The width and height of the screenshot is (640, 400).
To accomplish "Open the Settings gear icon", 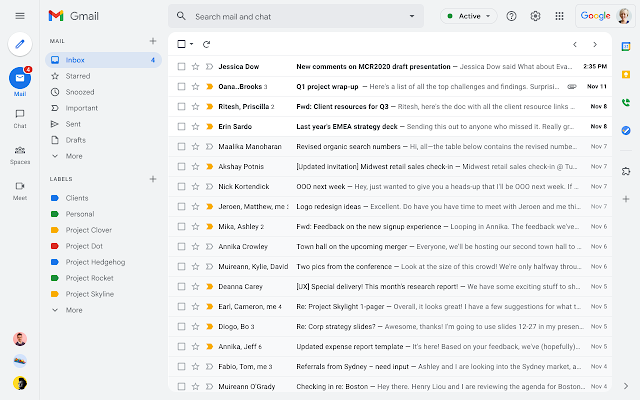I will [535, 16].
